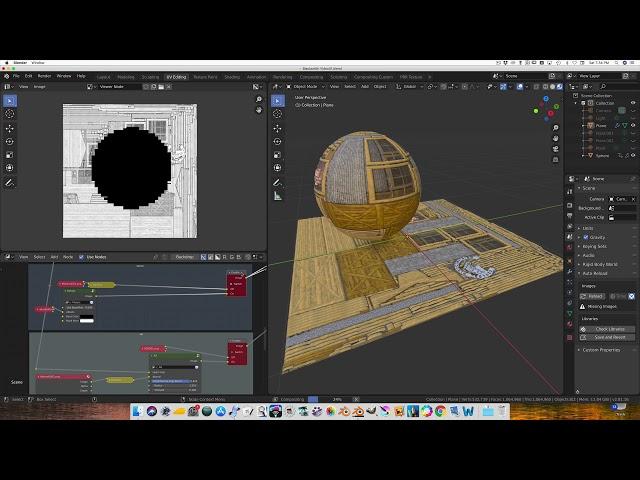640x480 pixels.
Task: Open the Modifier wrench properties tab
Action: 570,271
